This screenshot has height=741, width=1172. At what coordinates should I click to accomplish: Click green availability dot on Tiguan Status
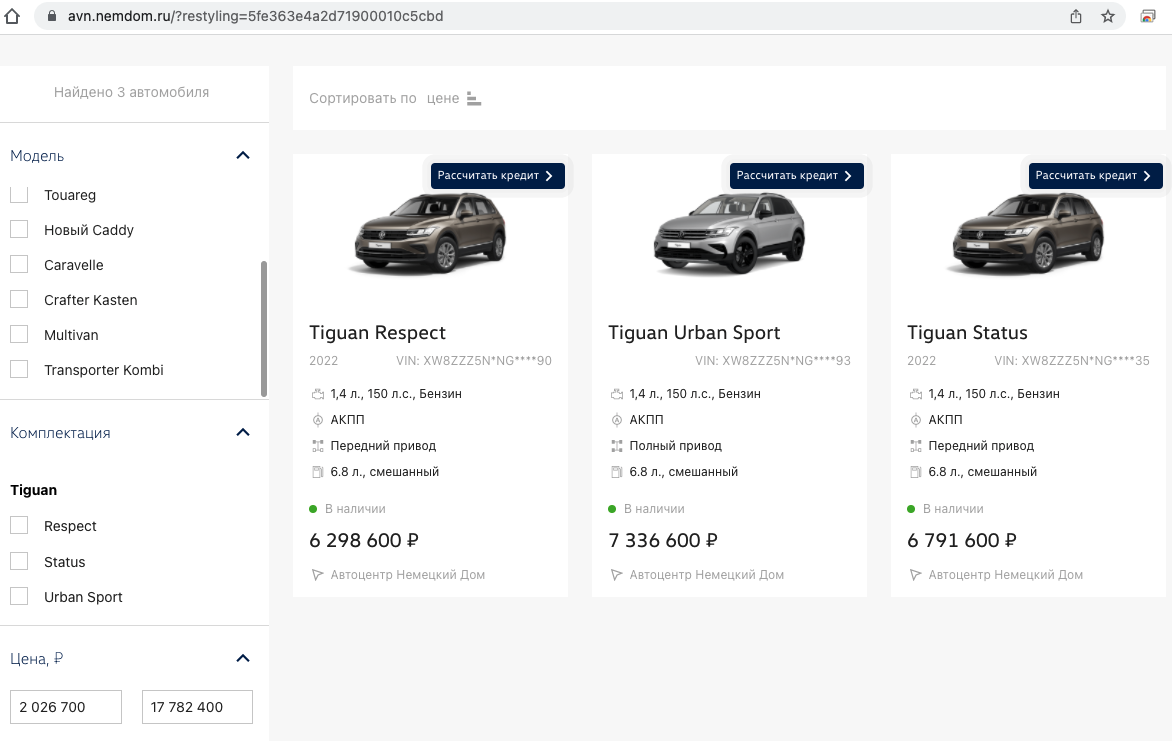[911, 509]
